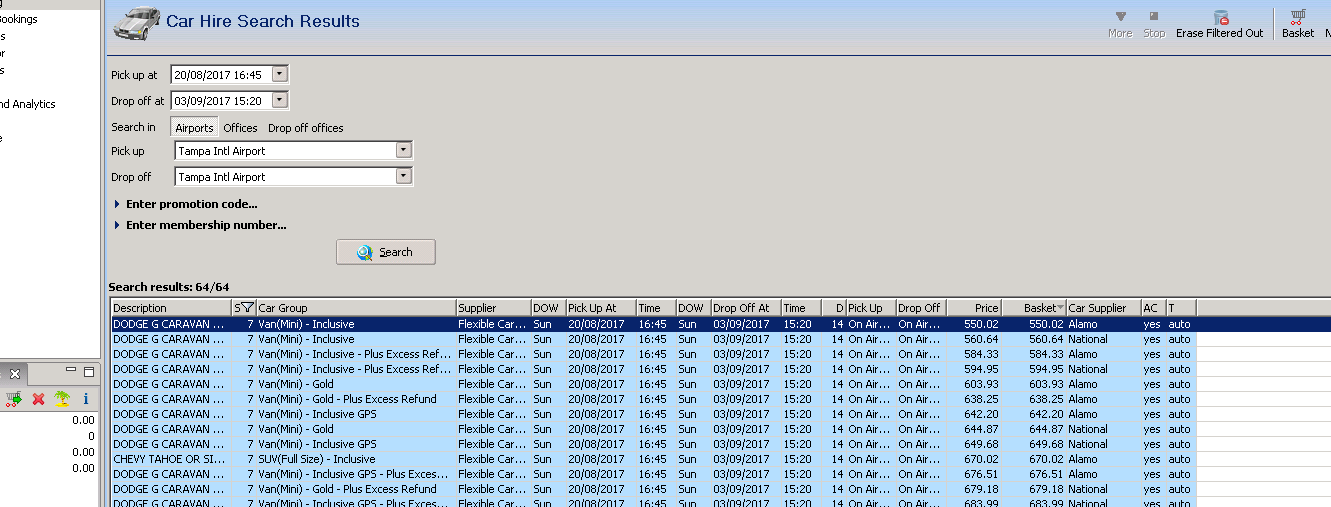Sort by the Car Group column header
The image size is (1331, 507).
356,308
